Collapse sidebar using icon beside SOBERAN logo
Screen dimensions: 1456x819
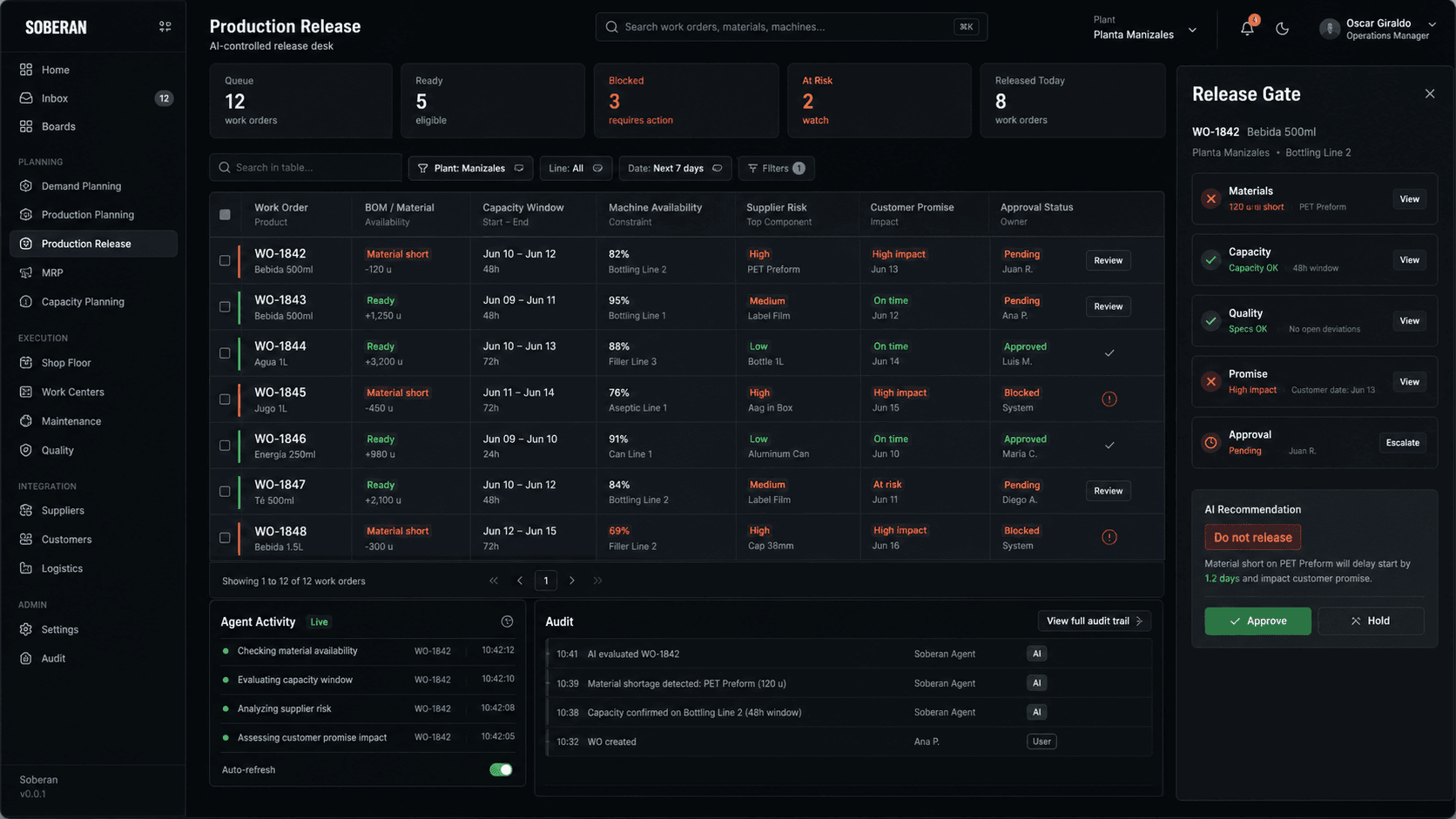point(165,27)
